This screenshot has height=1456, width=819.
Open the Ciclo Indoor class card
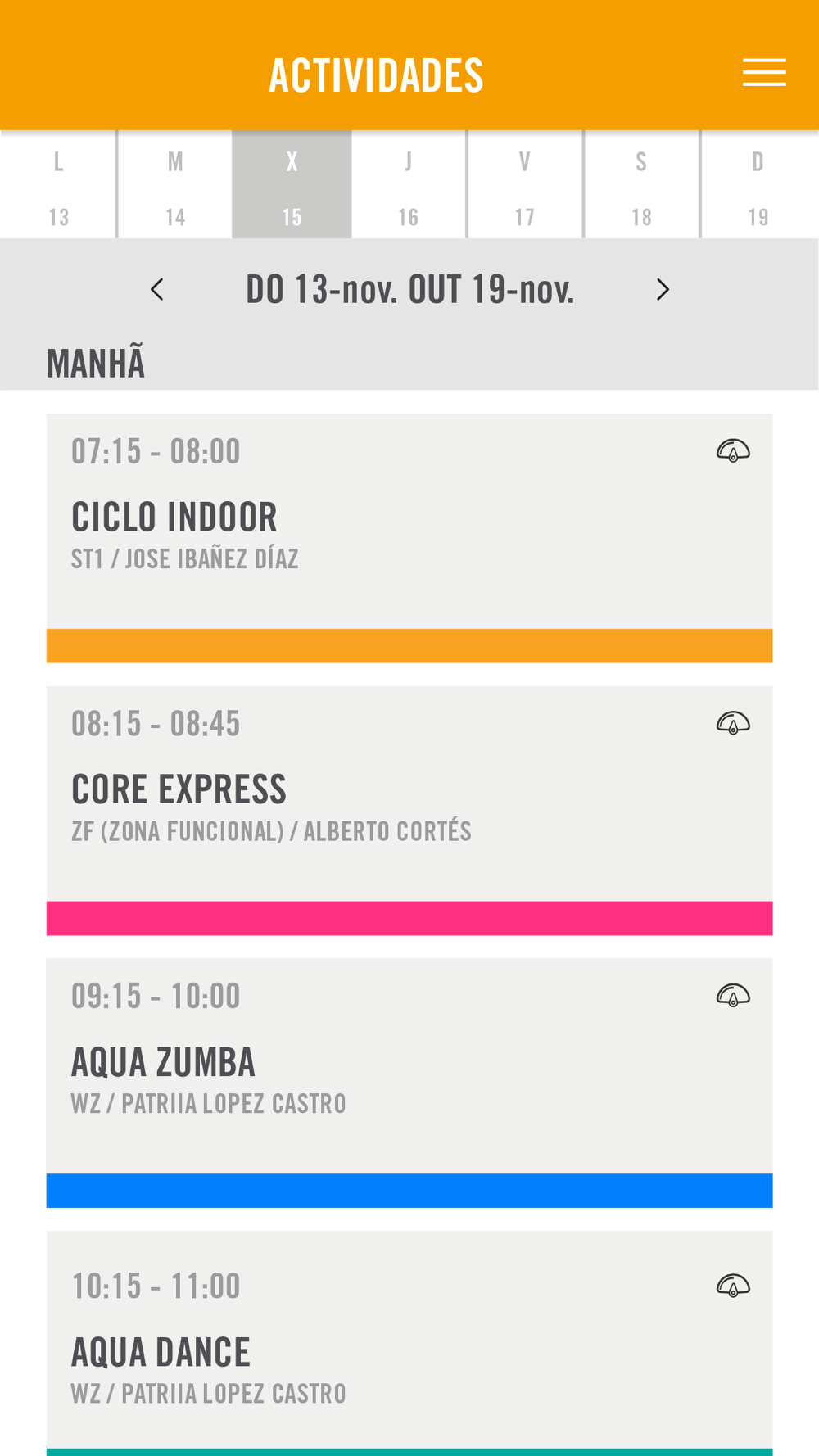tap(409, 538)
